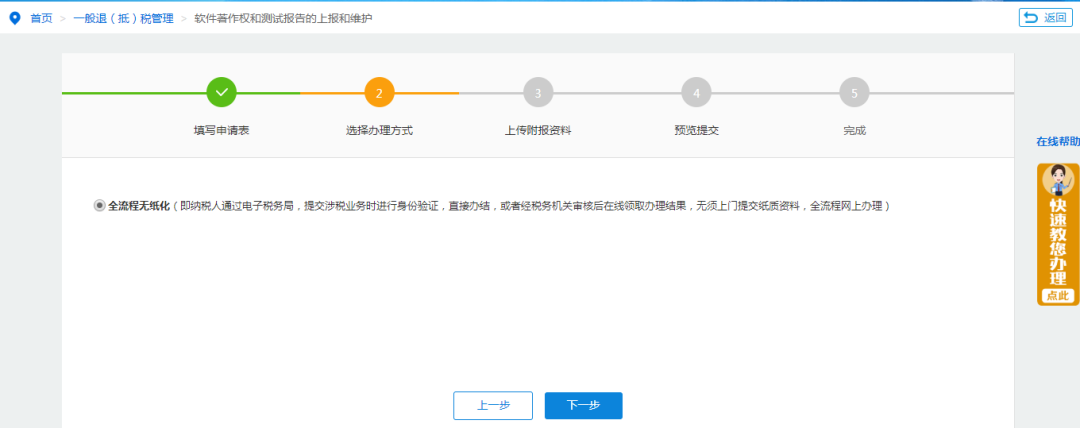
Task: Go back with 上一步 button
Action: pos(493,405)
